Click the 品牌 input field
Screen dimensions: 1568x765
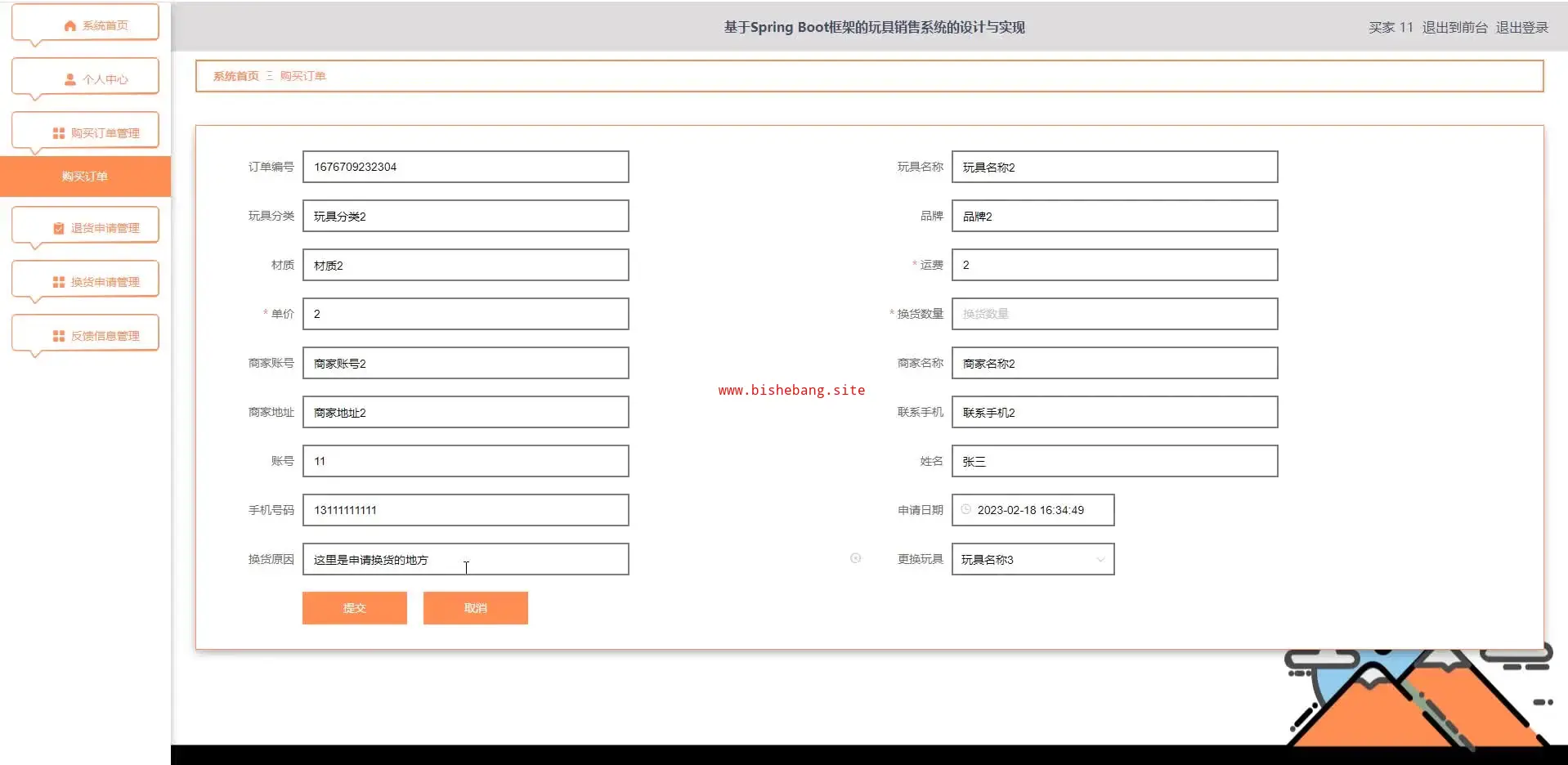(x=1115, y=216)
